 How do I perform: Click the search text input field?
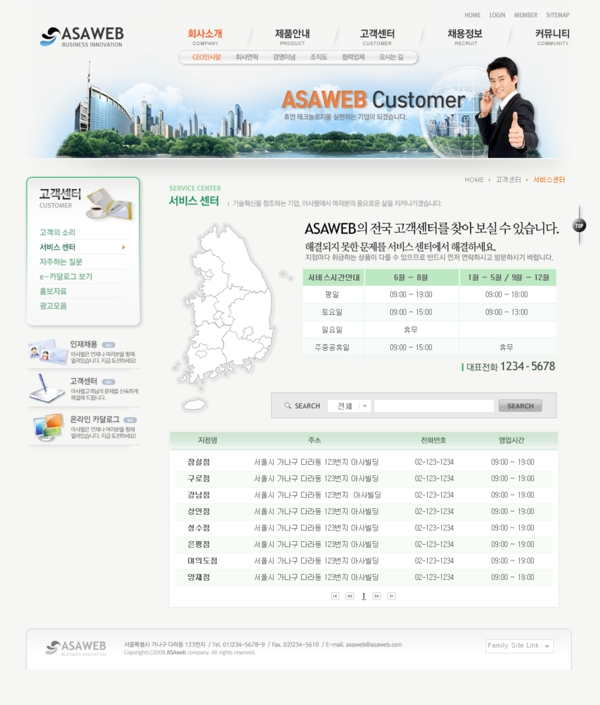click(434, 406)
